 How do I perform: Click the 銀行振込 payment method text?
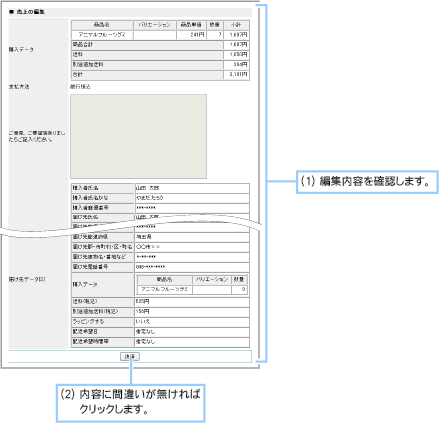point(80,87)
